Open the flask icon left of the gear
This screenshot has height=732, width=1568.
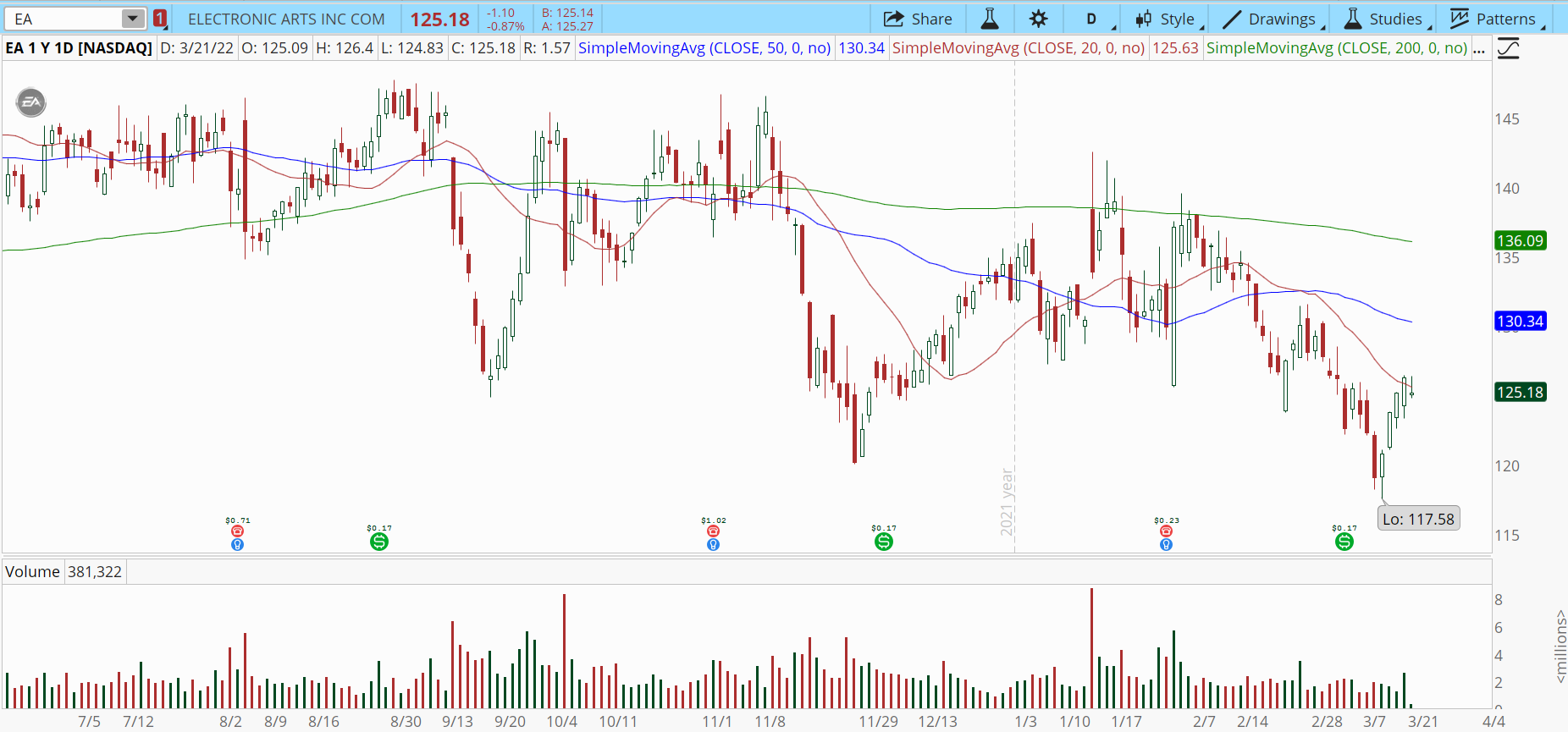[x=989, y=19]
